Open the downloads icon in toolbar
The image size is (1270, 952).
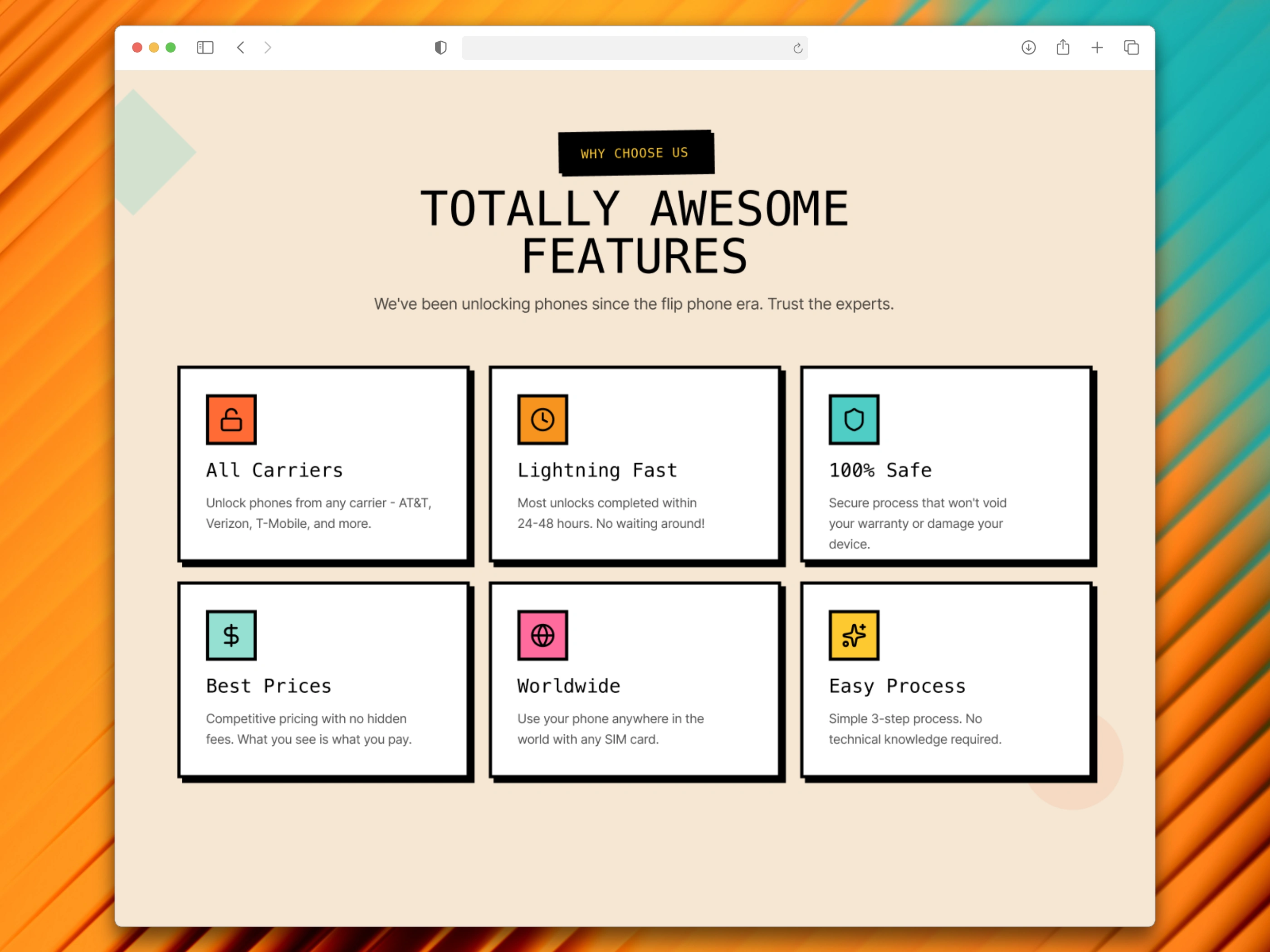tap(1028, 48)
